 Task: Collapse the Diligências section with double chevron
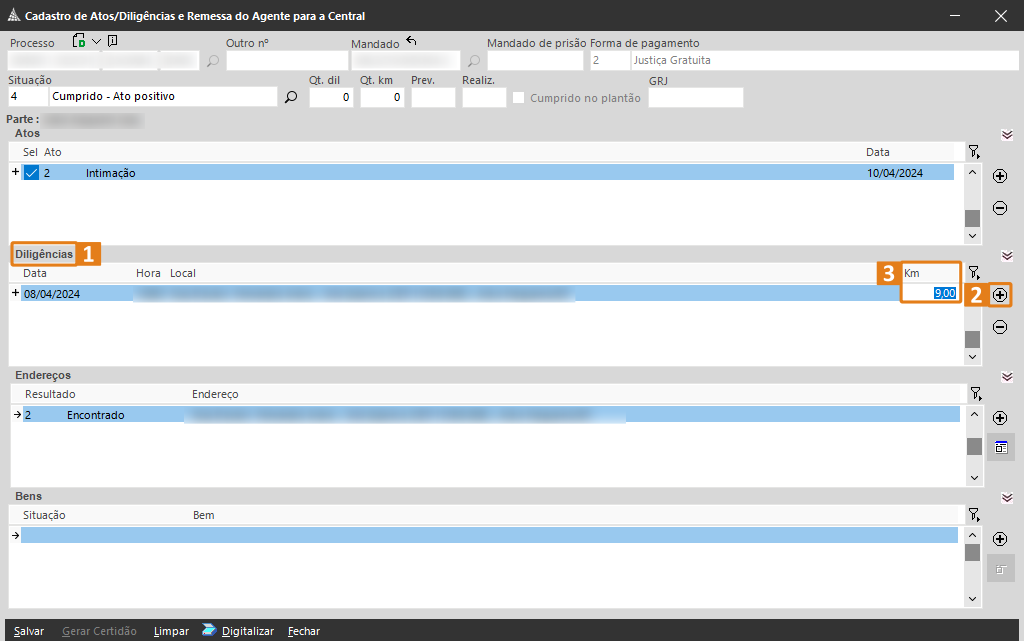pos(1007,255)
